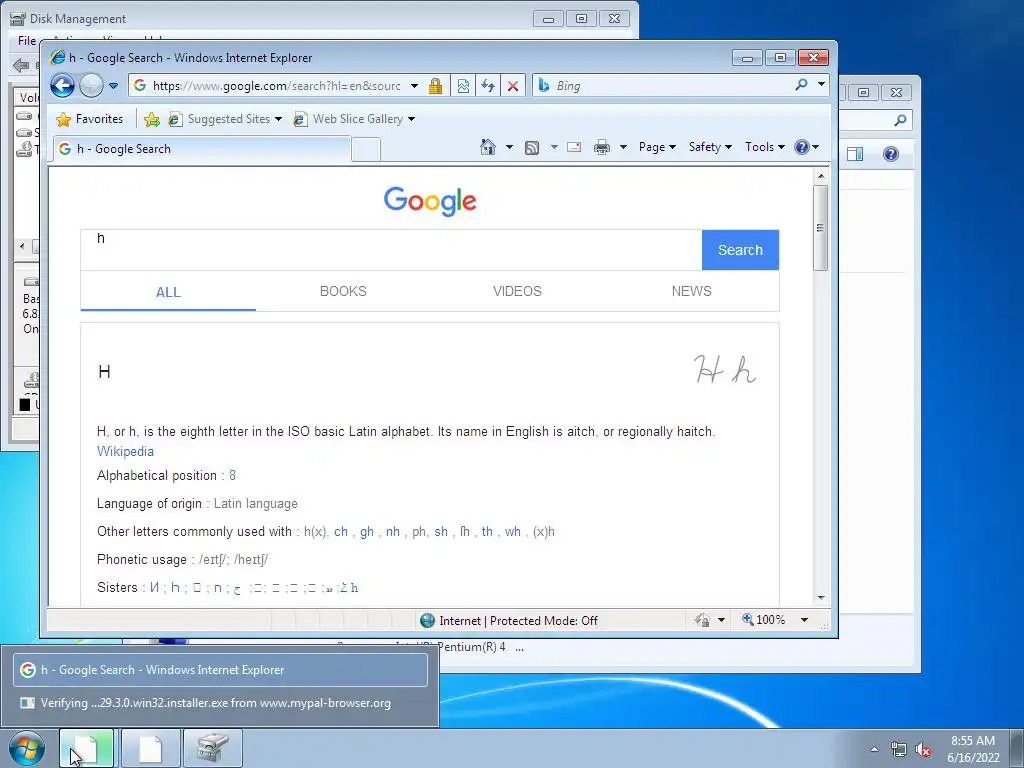The image size is (1024, 768).
Task: Click the page scrollbar up arrow
Action: pyautogui.click(x=821, y=176)
